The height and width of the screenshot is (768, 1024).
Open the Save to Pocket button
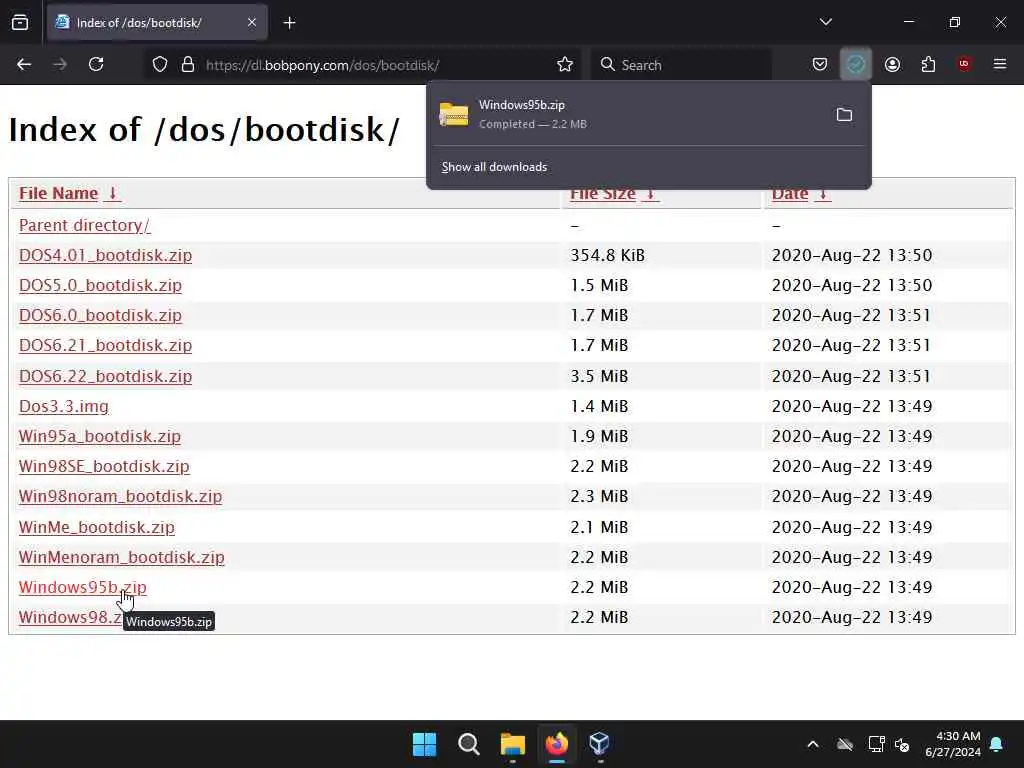pos(820,64)
